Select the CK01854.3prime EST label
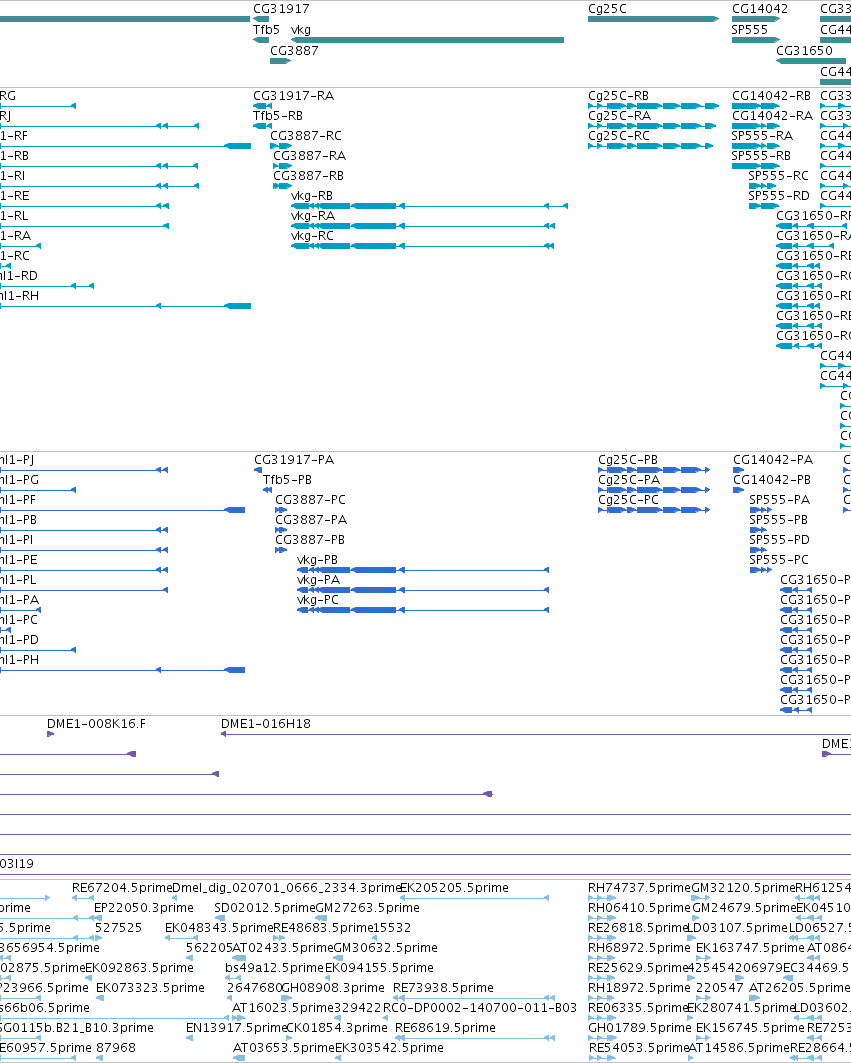851x1063 pixels. click(x=336, y=1028)
